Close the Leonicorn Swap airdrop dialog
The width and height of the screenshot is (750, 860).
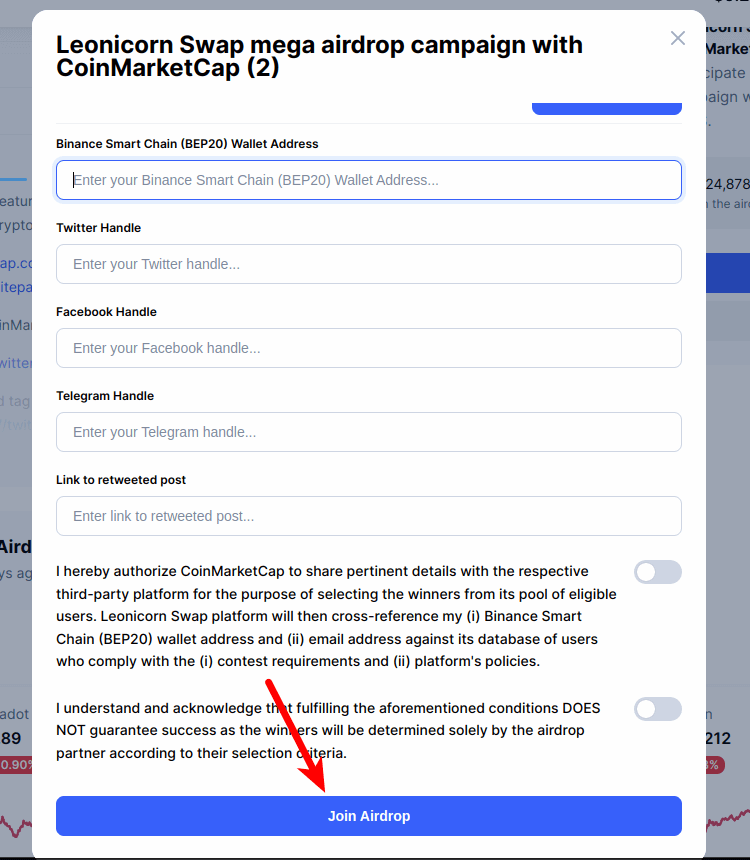pos(678,38)
